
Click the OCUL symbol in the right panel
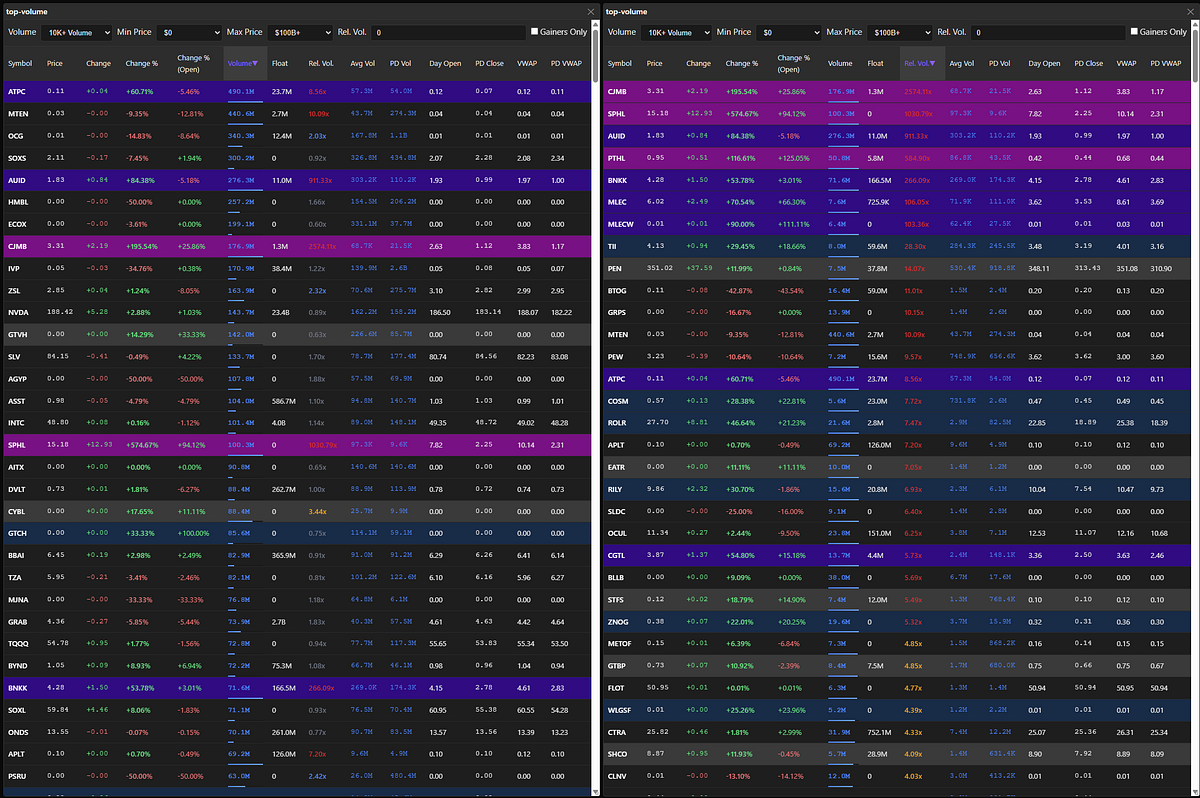click(x=617, y=533)
